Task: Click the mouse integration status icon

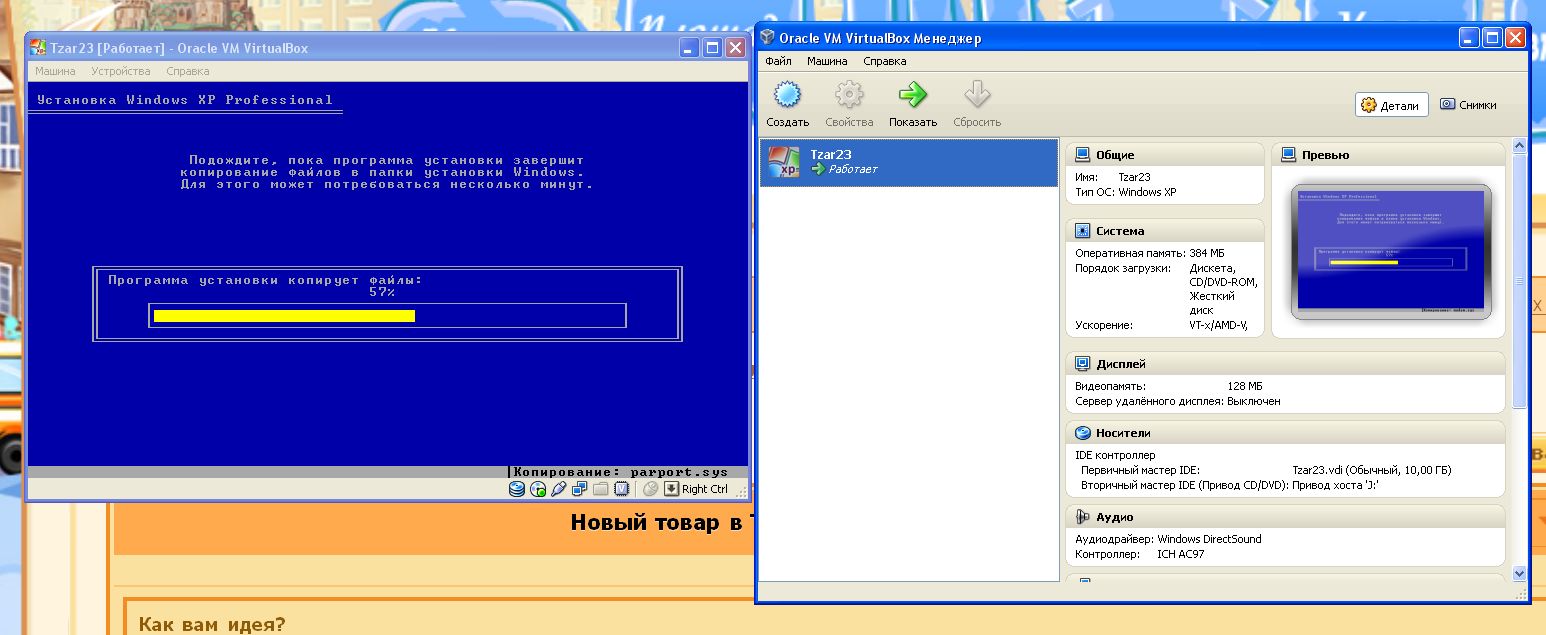Action: 650,489
